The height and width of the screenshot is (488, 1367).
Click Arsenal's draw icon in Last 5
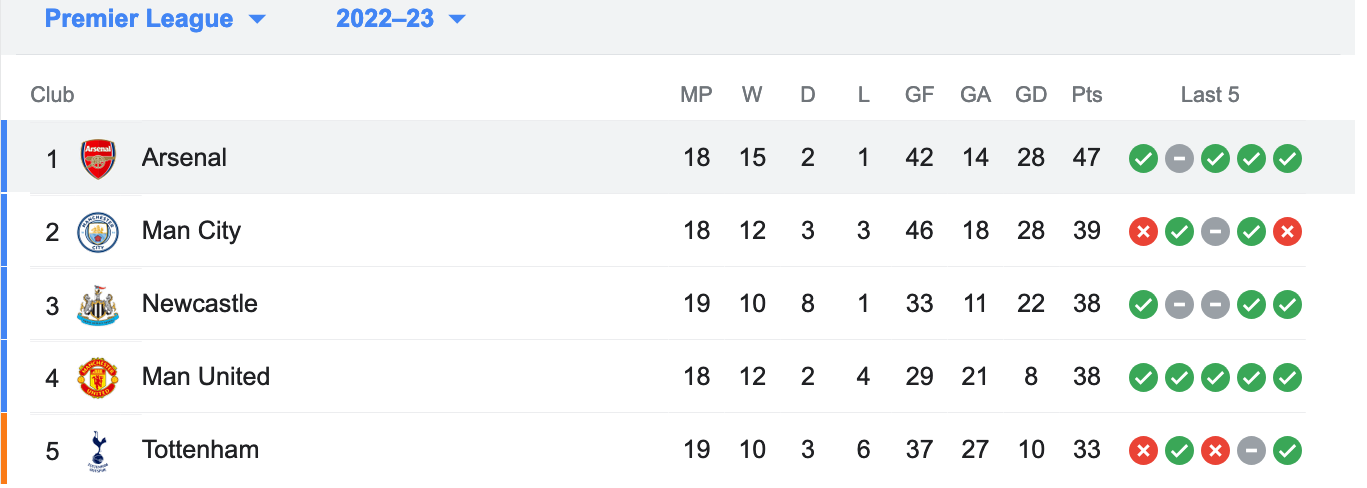pos(1180,158)
